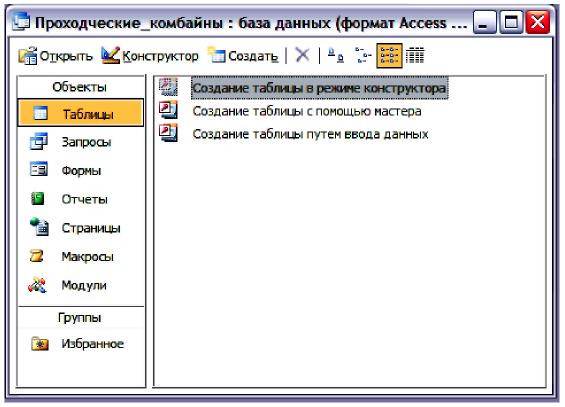The height and width of the screenshot is (407, 565).
Task: Click the constructor-mode table shortcut icon
Action: 168,87
